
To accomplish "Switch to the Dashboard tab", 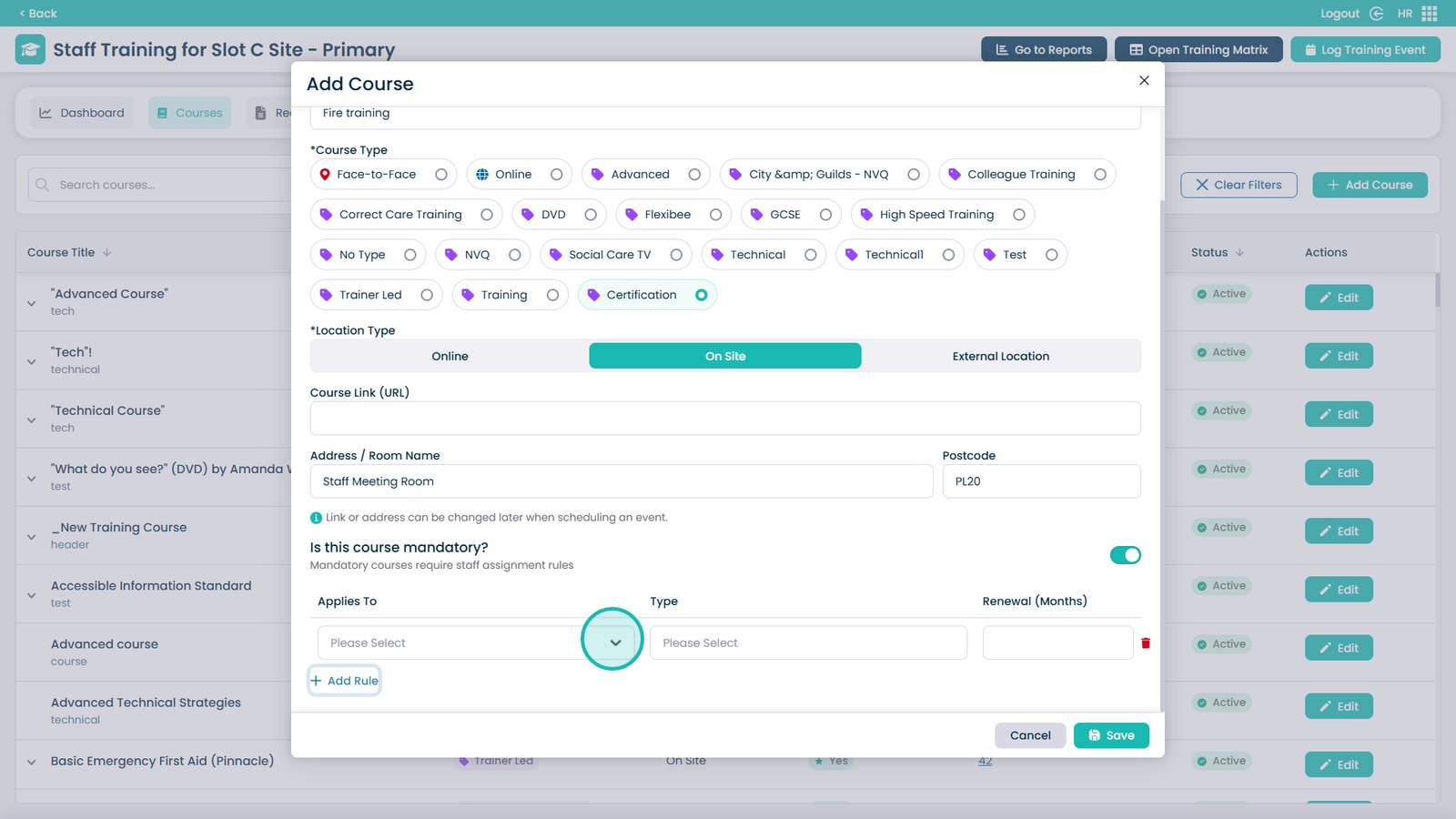I will [x=82, y=113].
